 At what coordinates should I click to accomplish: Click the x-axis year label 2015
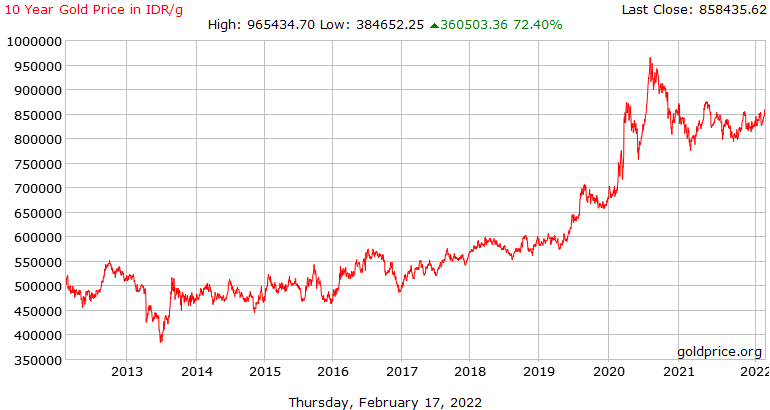265,372
